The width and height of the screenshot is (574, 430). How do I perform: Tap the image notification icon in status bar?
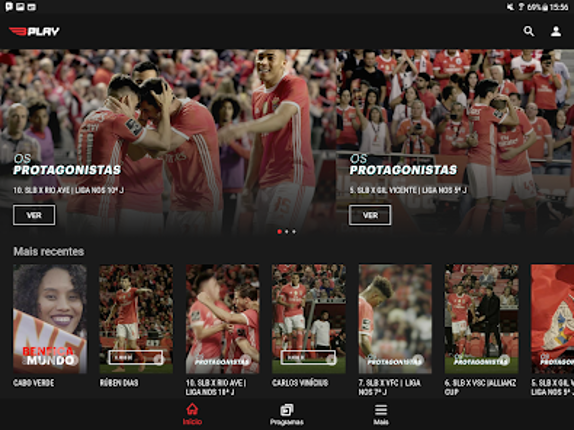20,7
